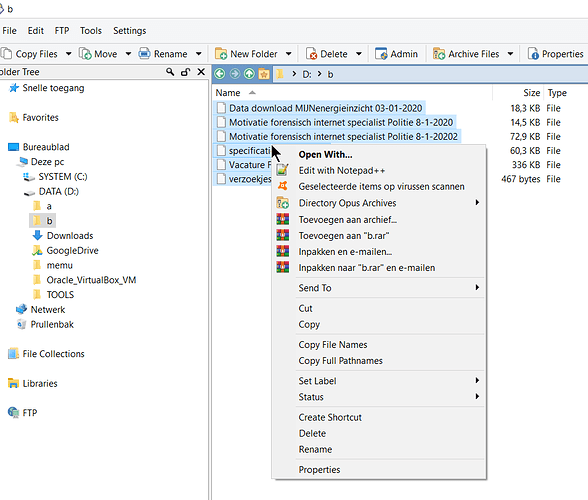Expand the Archive Files dropdown arrow
This screenshot has height=500, width=588.
pyautogui.click(x=510, y=54)
